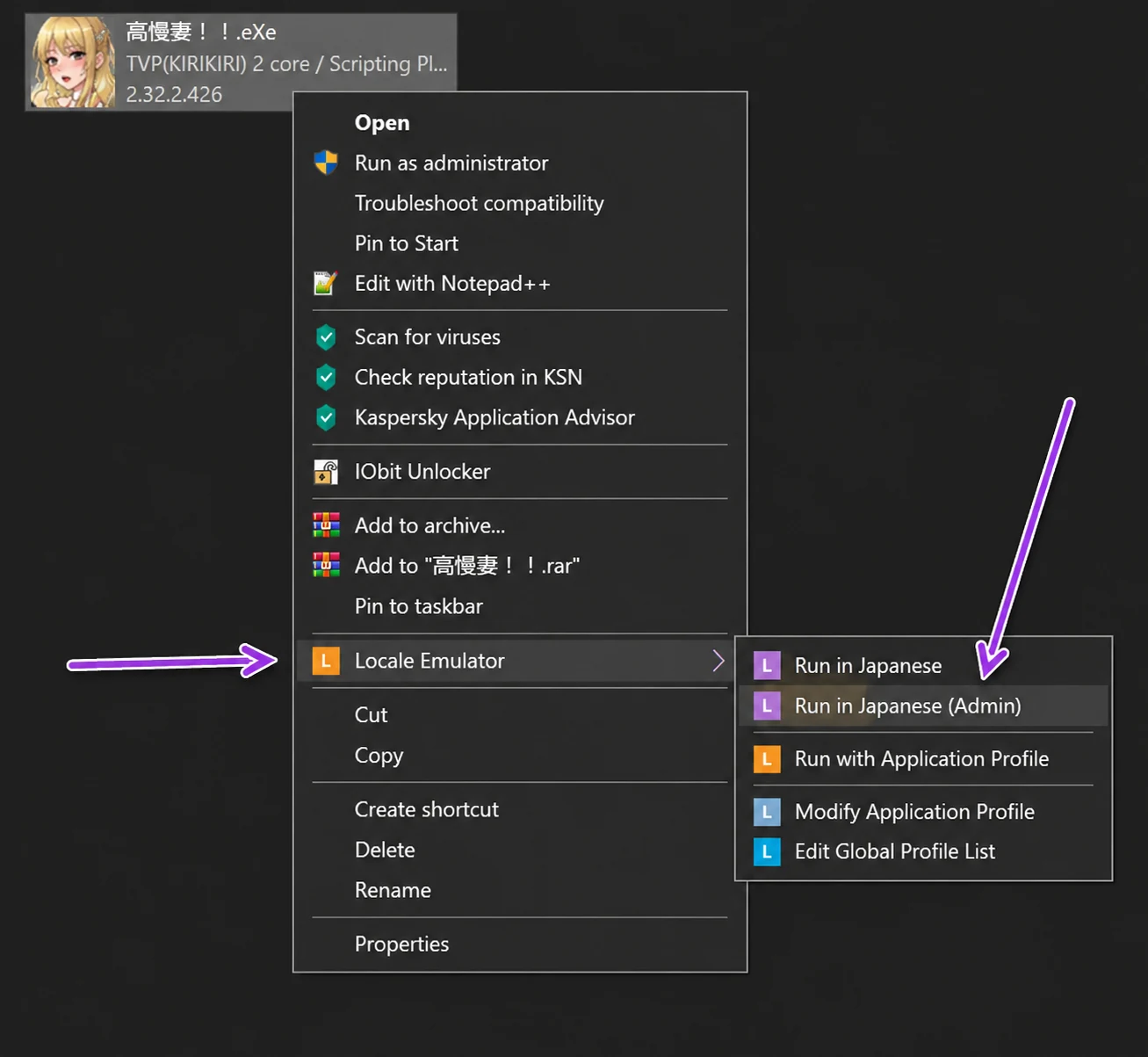
Task: Click the WinRAR icon next to Add to "高慢妻！！.rar"
Action: pyautogui.click(x=326, y=565)
